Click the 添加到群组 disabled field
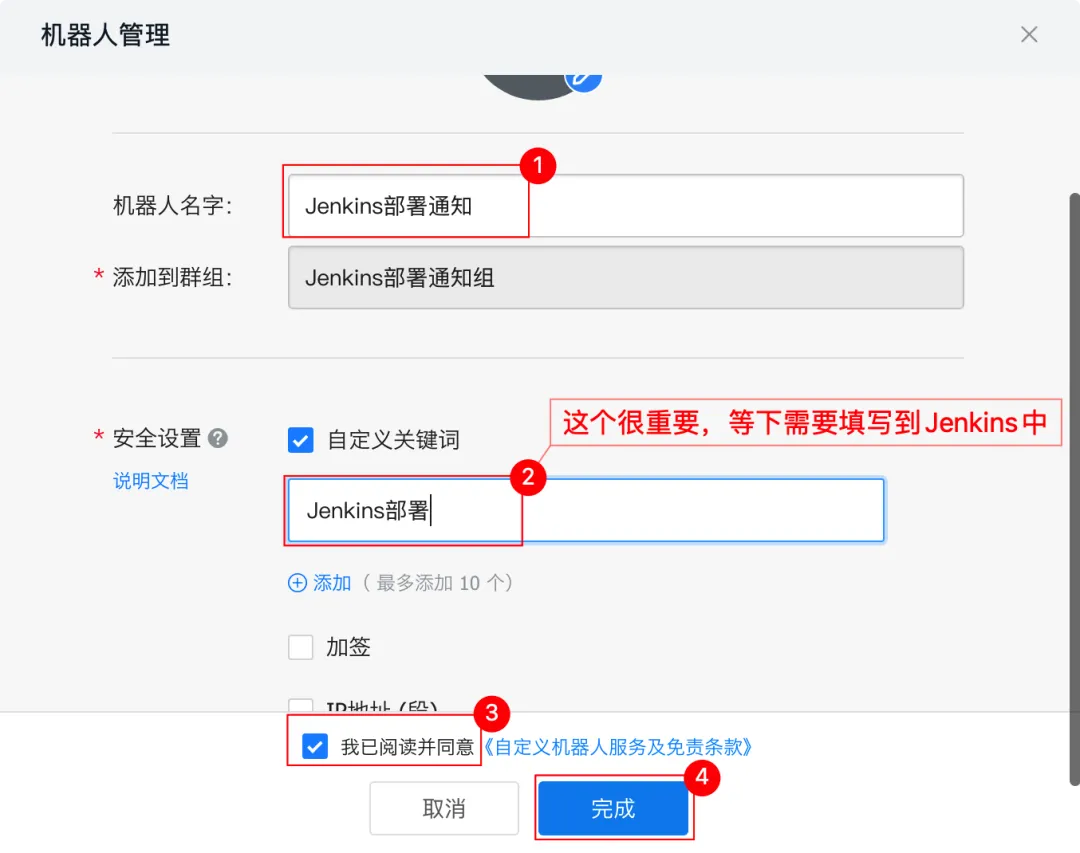This screenshot has width=1080, height=853. pos(625,278)
